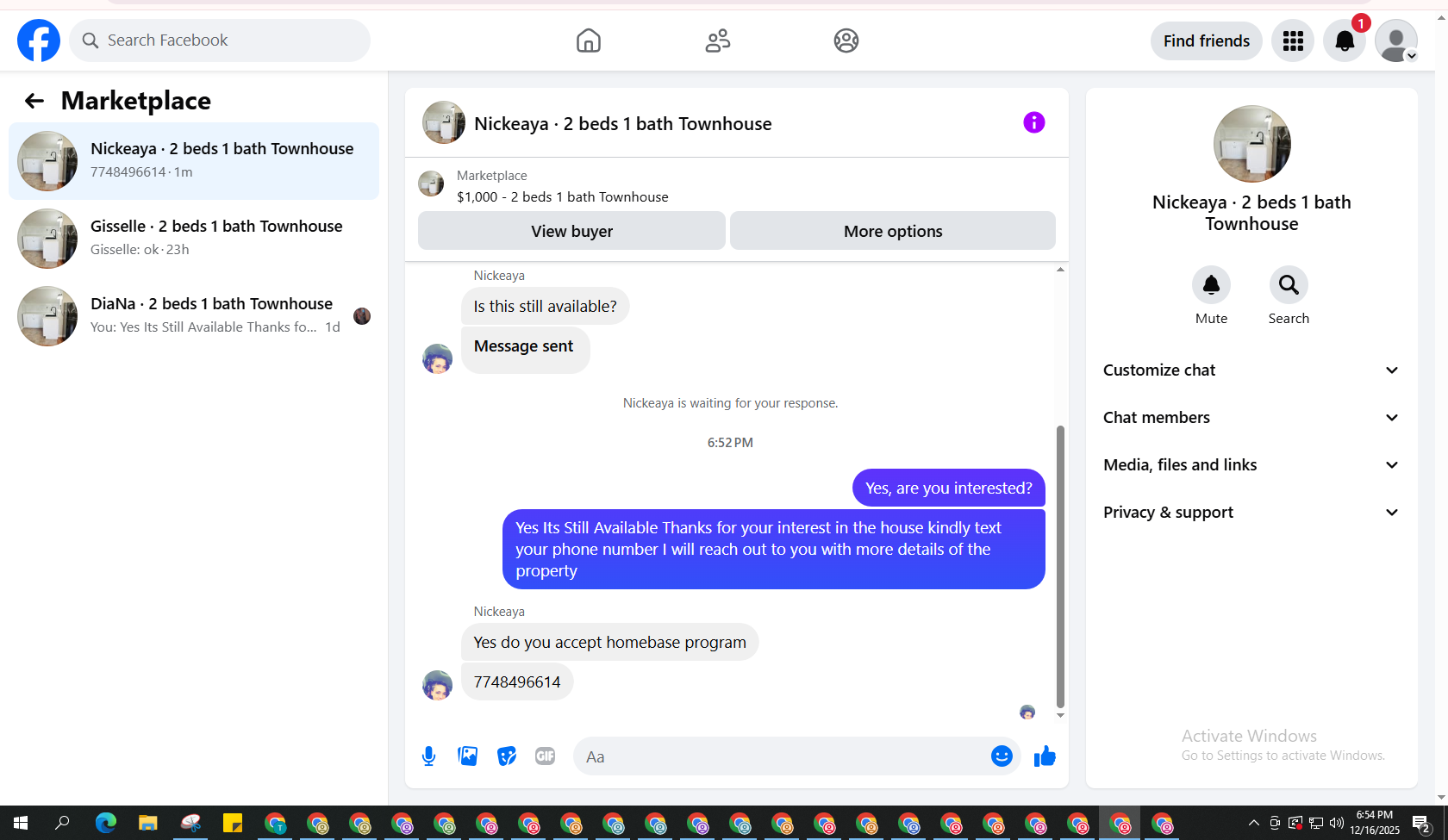This screenshot has height=840, width=1448.
Task: Mute this conversation with the bell icon
Action: [x=1211, y=285]
